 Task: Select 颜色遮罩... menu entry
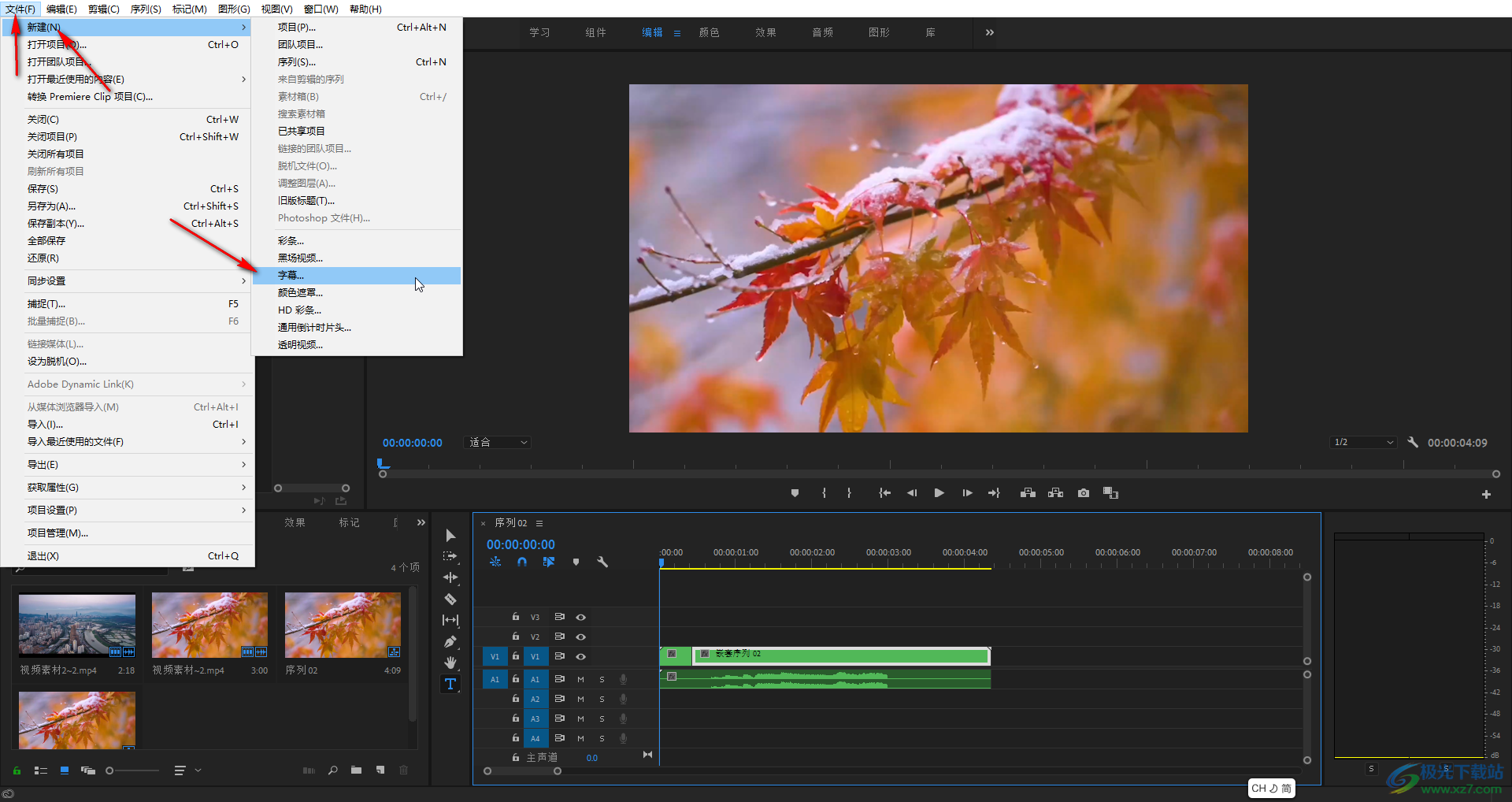[x=357, y=293]
